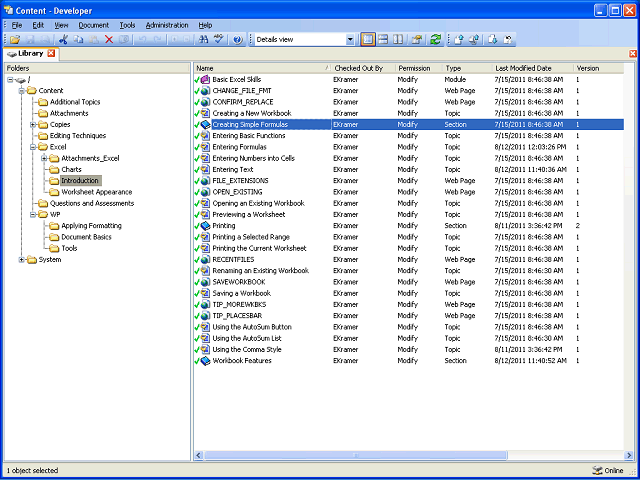This screenshot has height=480, width=640.
Task: Sort by the Version column header
Action: tap(598, 69)
